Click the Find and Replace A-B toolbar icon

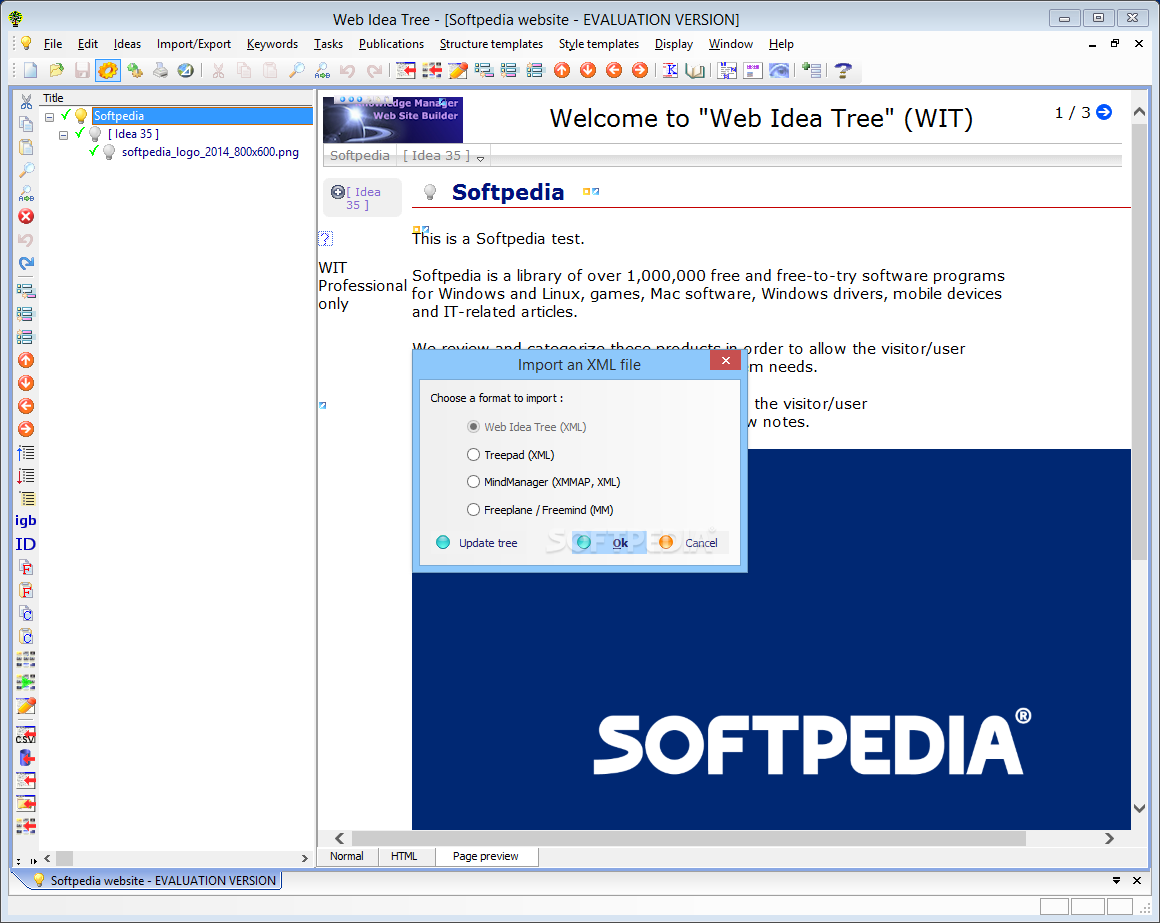coord(323,70)
